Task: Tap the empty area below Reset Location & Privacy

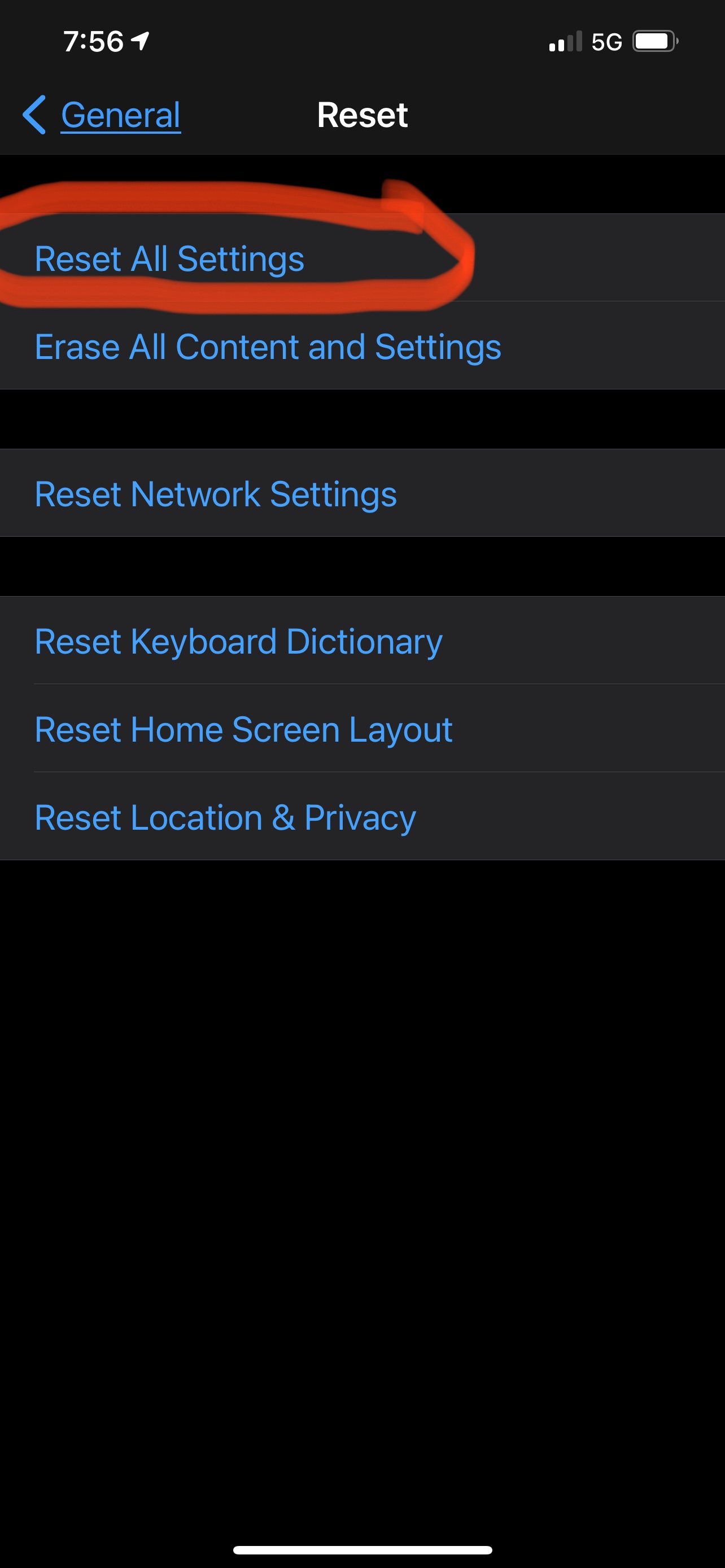Action: pos(362,1187)
